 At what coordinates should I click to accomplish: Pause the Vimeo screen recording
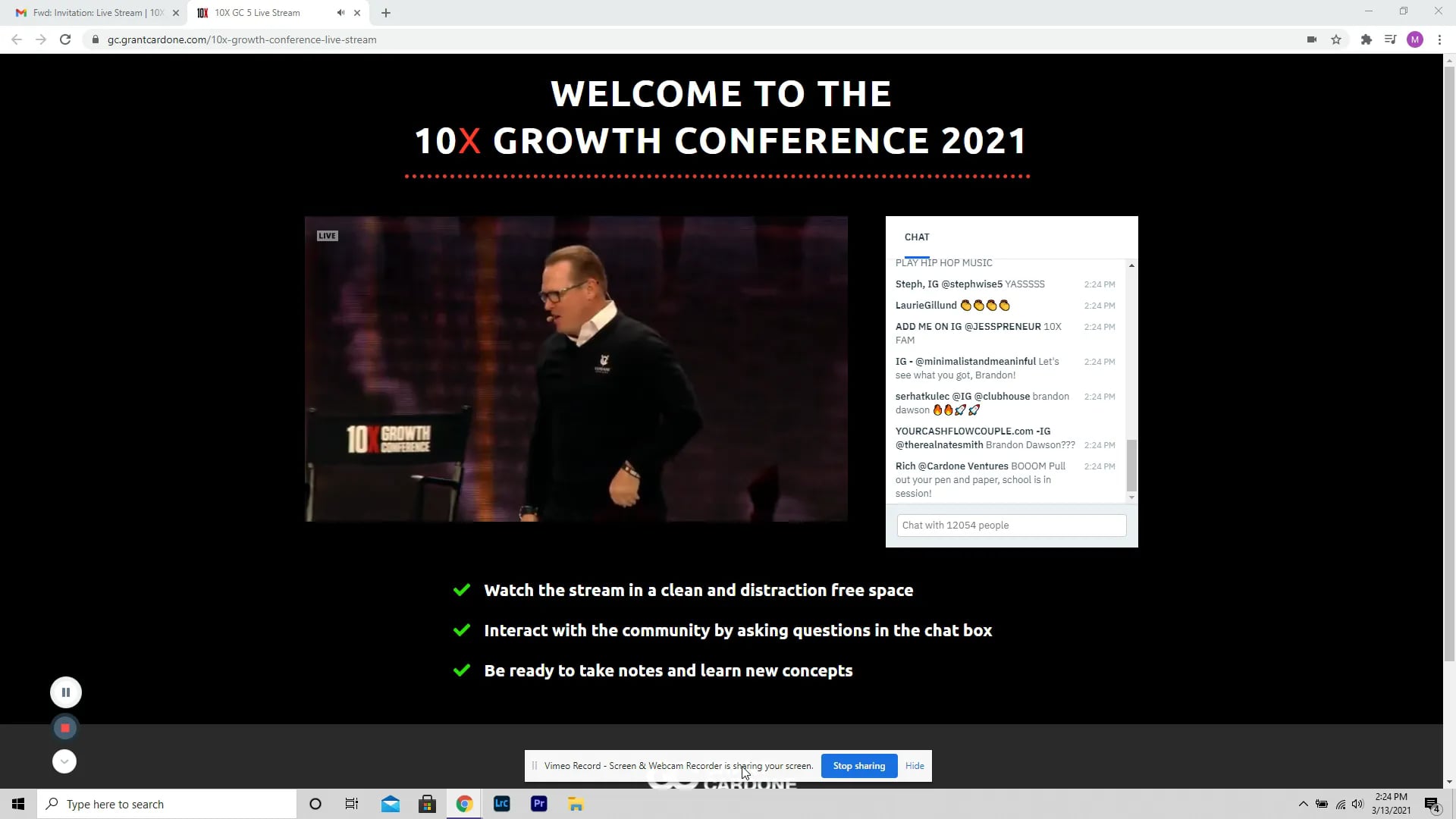coord(65,692)
